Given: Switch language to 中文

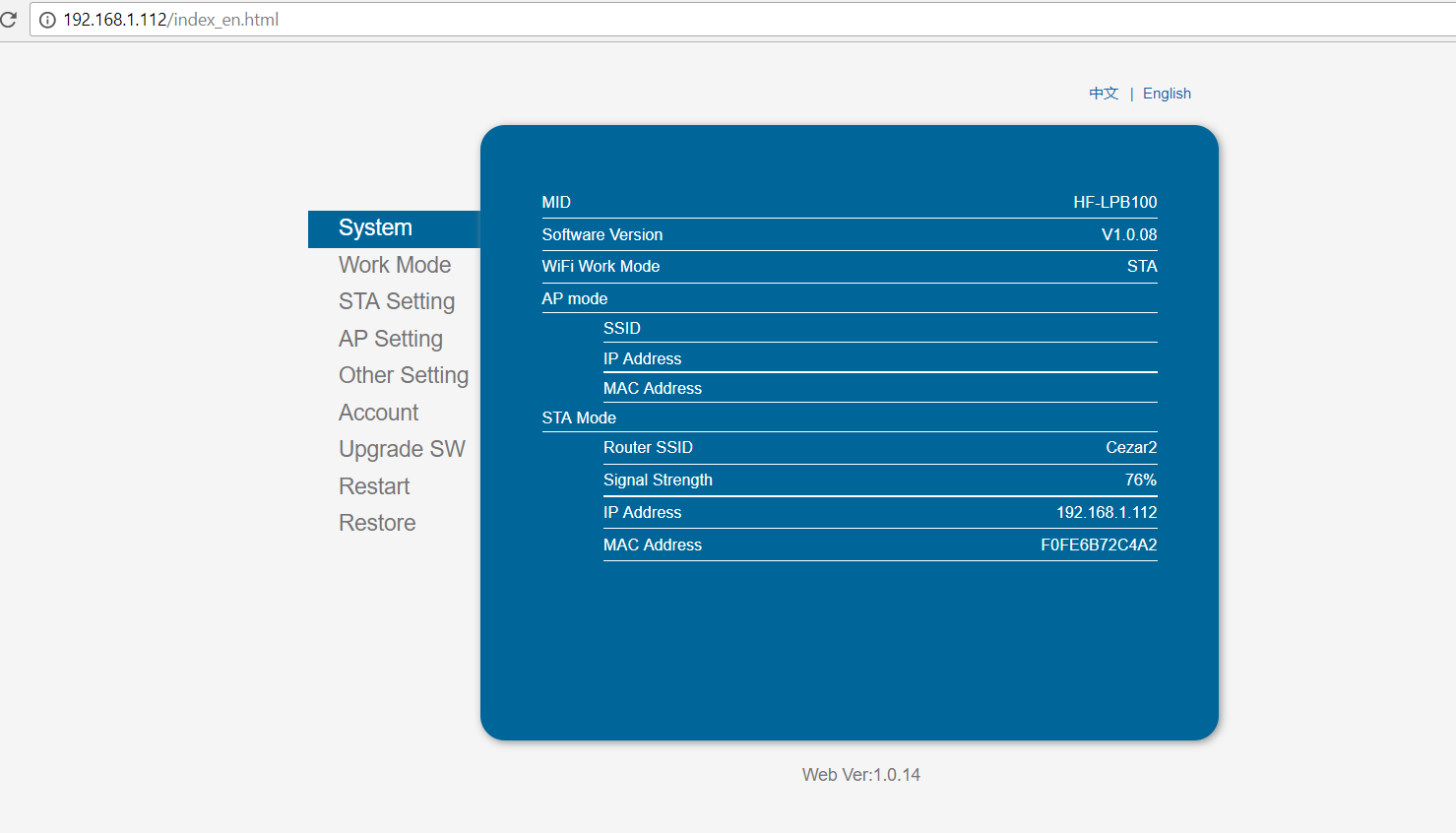Looking at the screenshot, I should [1104, 94].
